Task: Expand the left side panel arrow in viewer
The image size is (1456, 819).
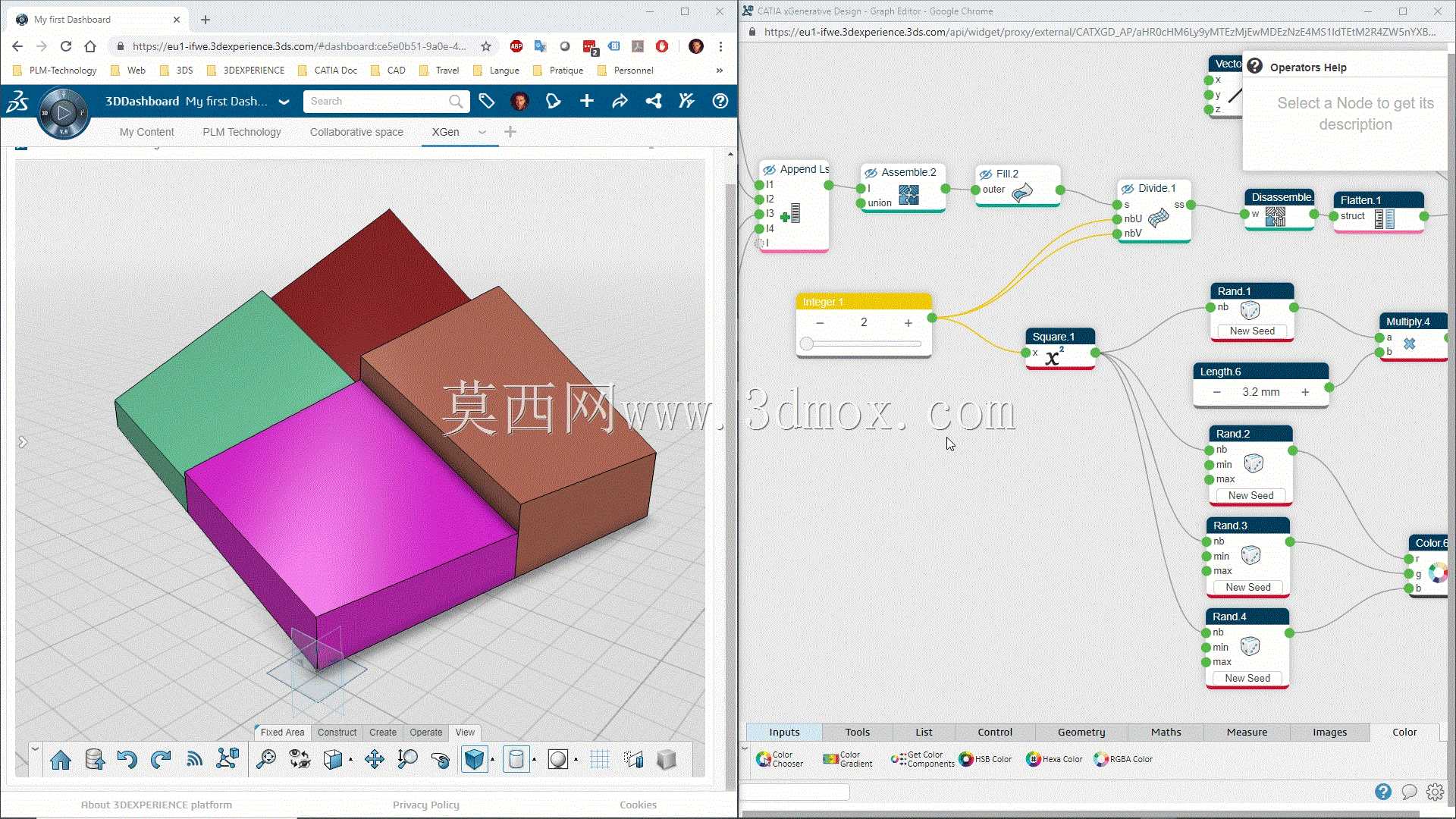Action: pos(23,442)
